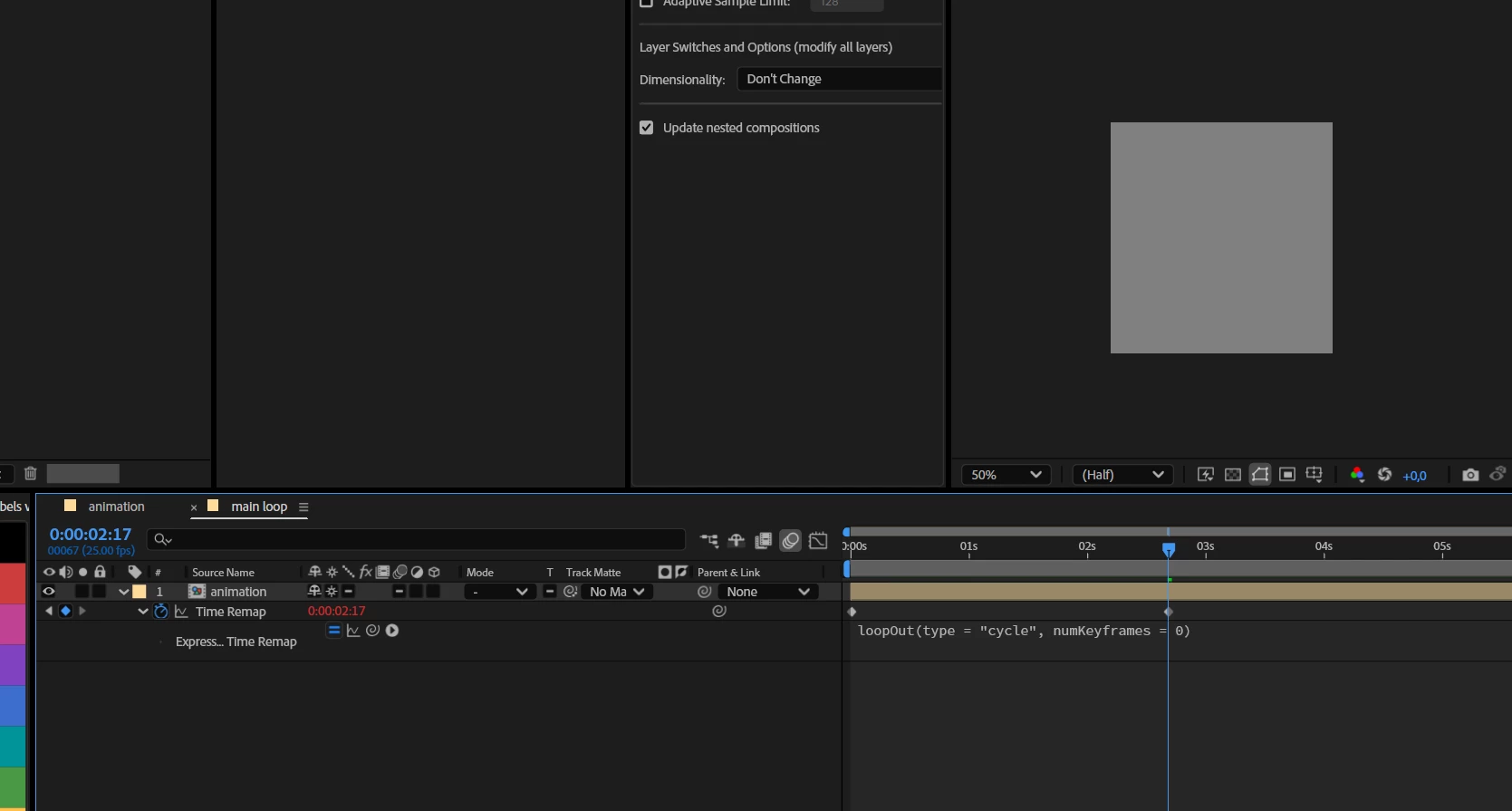Hide the animation layer with eye icon

tap(49, 592)
